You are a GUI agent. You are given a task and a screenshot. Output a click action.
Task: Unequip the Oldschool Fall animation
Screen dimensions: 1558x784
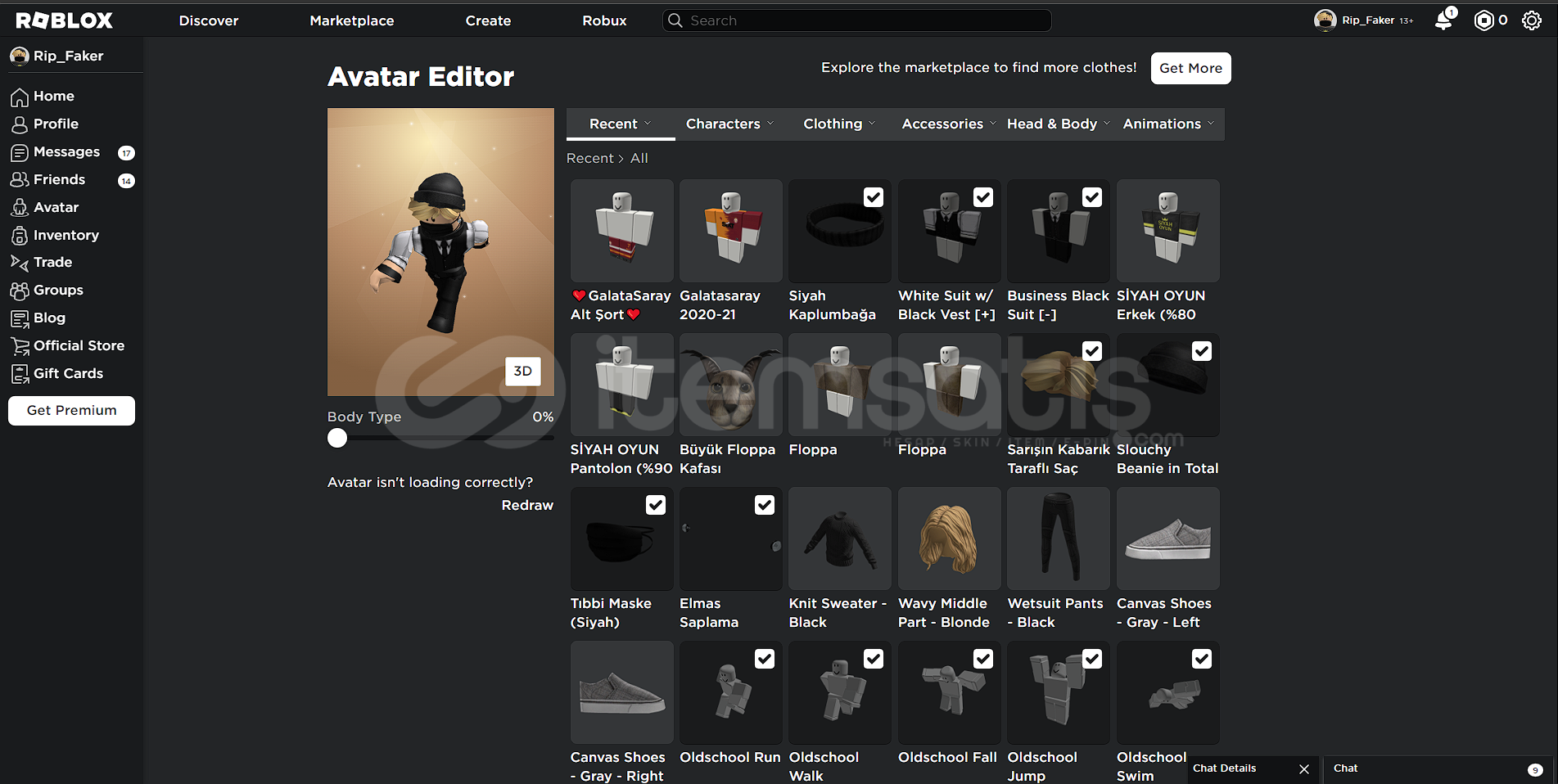(983, 659)
